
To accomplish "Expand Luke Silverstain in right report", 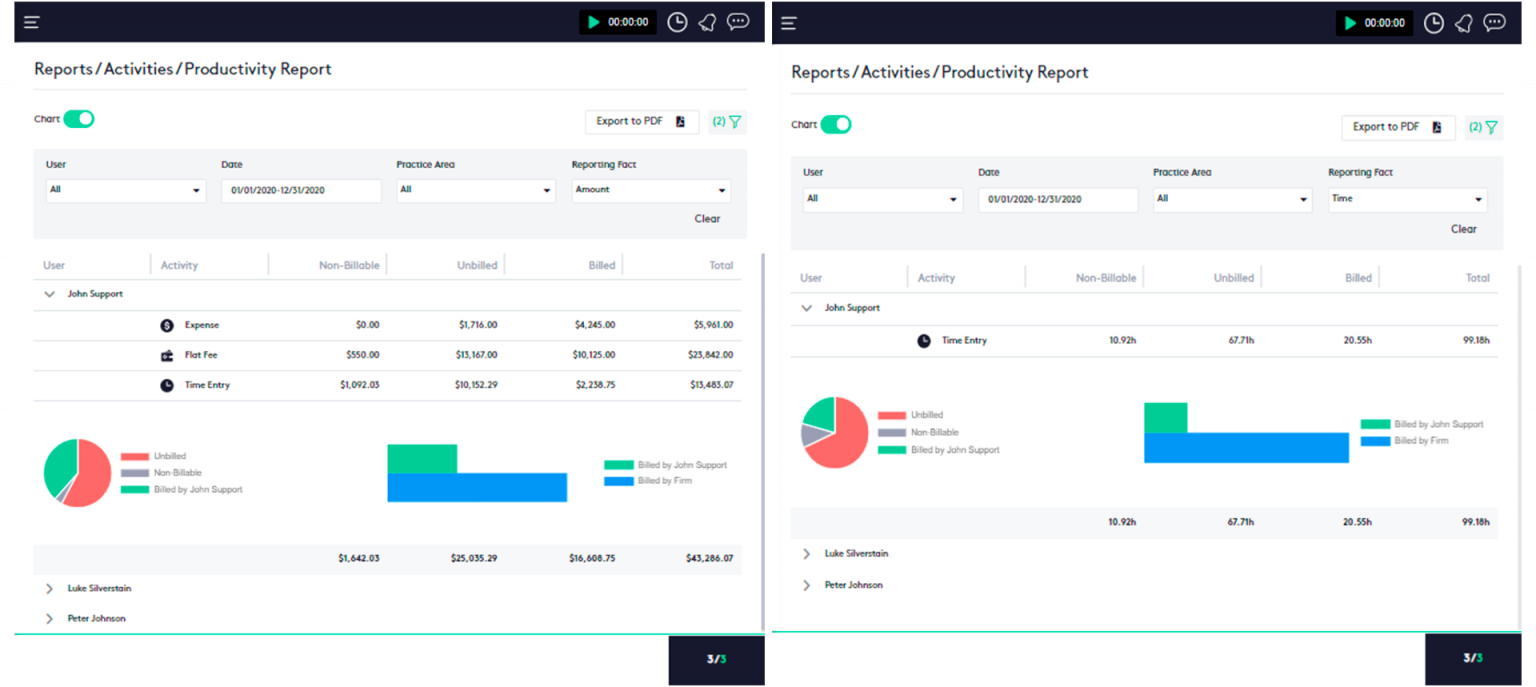I will click(x=806, y=553).
